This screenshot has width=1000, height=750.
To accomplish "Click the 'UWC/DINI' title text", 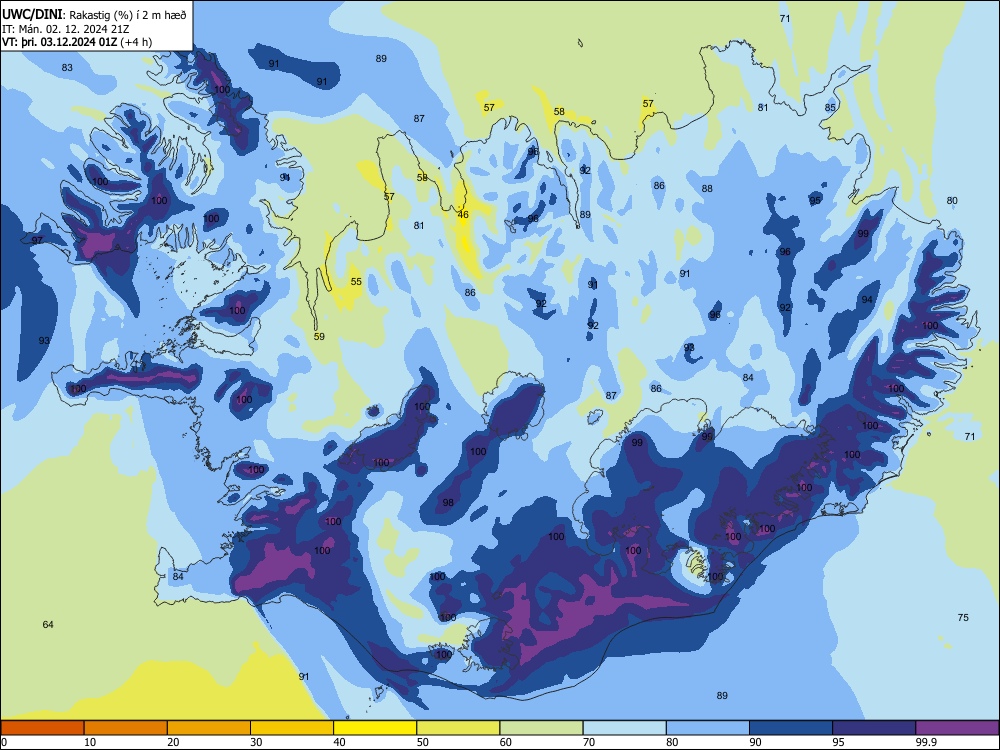I will click(32, 15).
